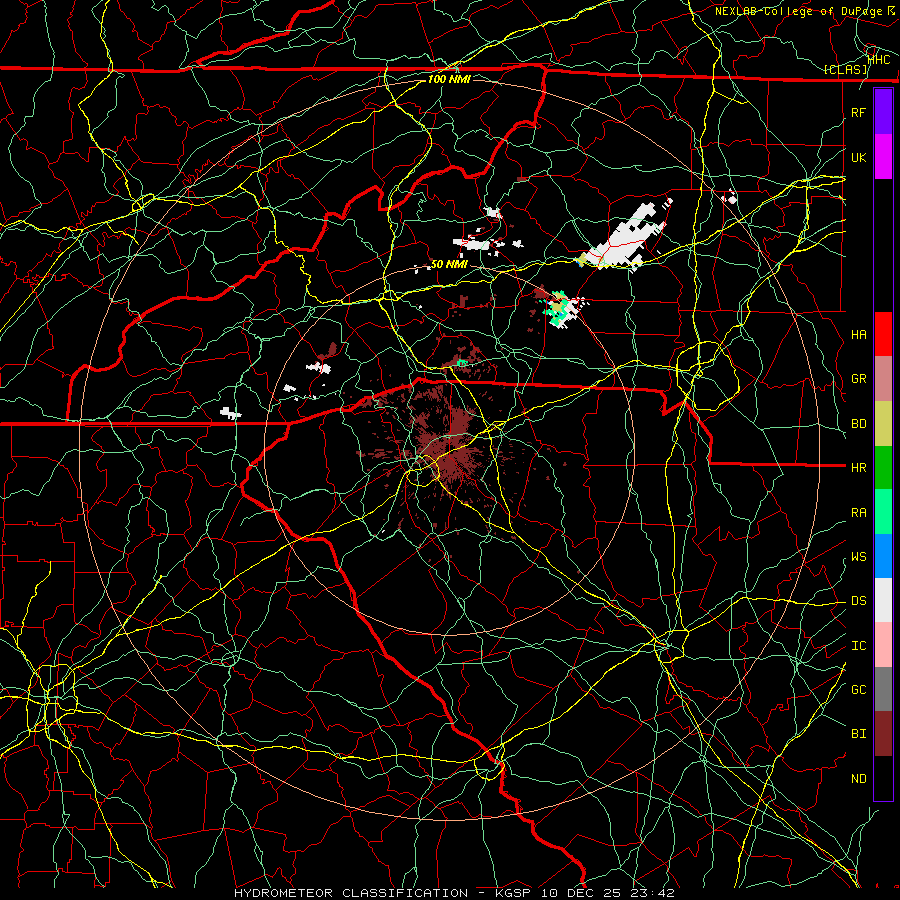Click the 'ND' legend label
The image size is (900, 900).
point(859,778)
